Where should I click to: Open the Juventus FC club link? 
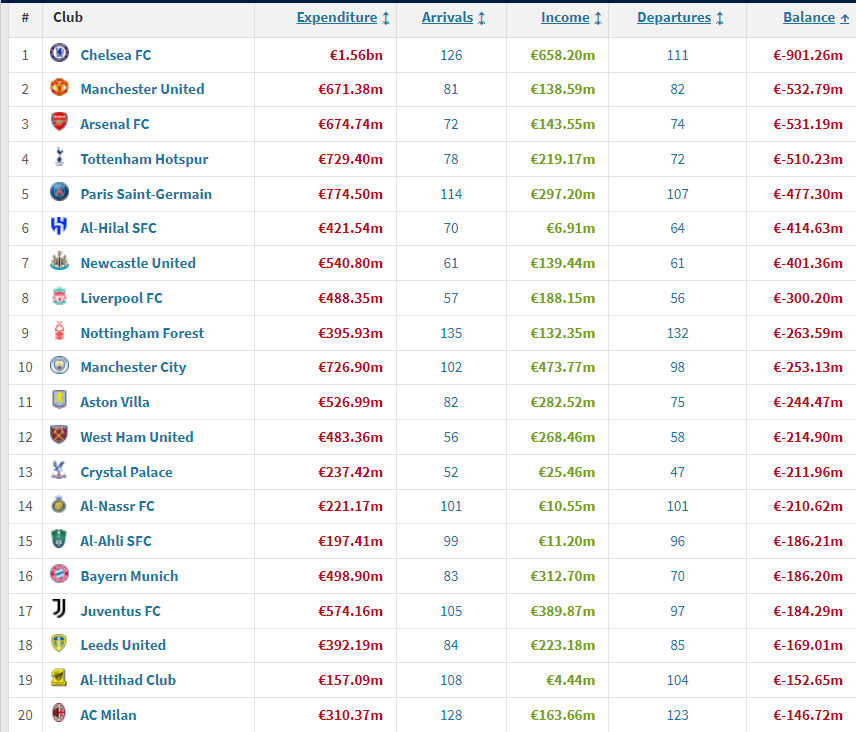coord(121,611)
